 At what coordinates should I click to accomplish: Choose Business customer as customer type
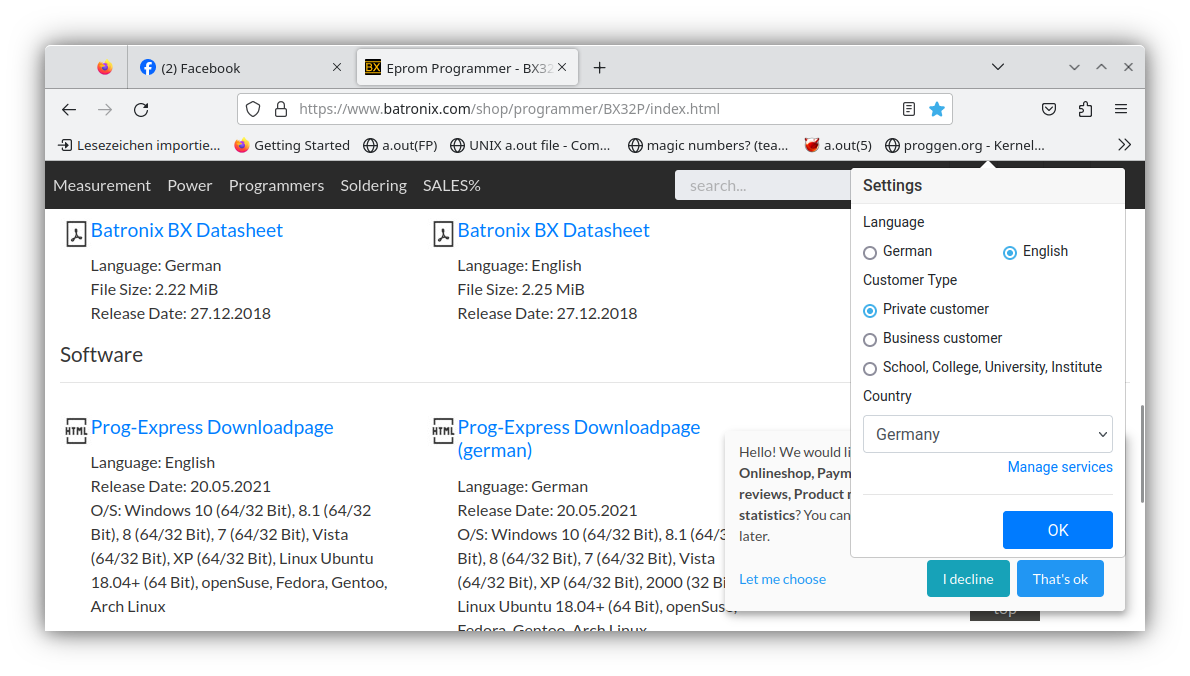coord(870,339)
